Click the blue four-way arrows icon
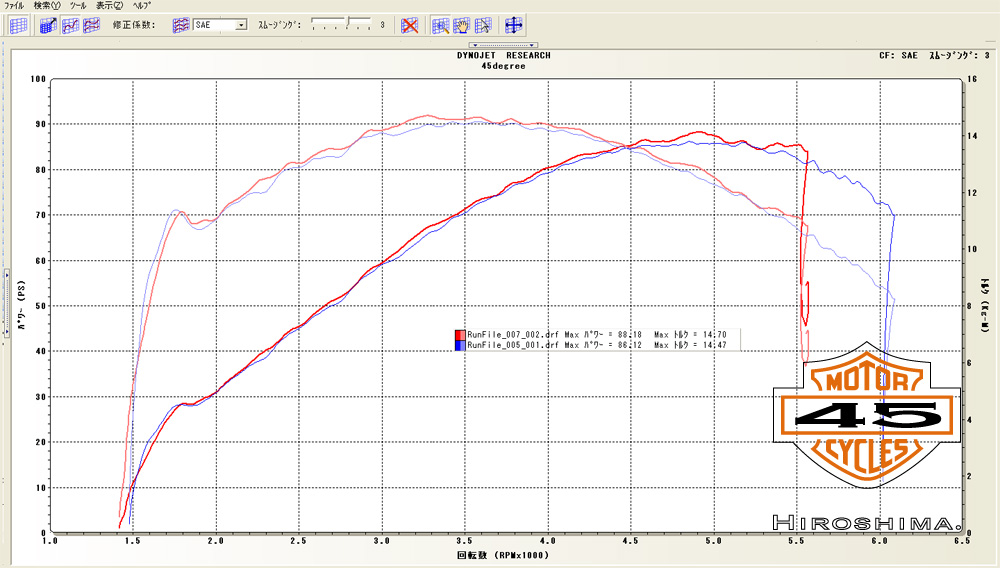 514,25
